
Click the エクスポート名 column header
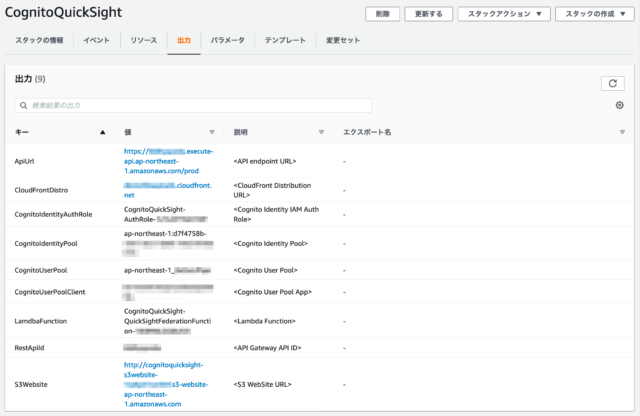pyautogui.click(x=367, y=132)
